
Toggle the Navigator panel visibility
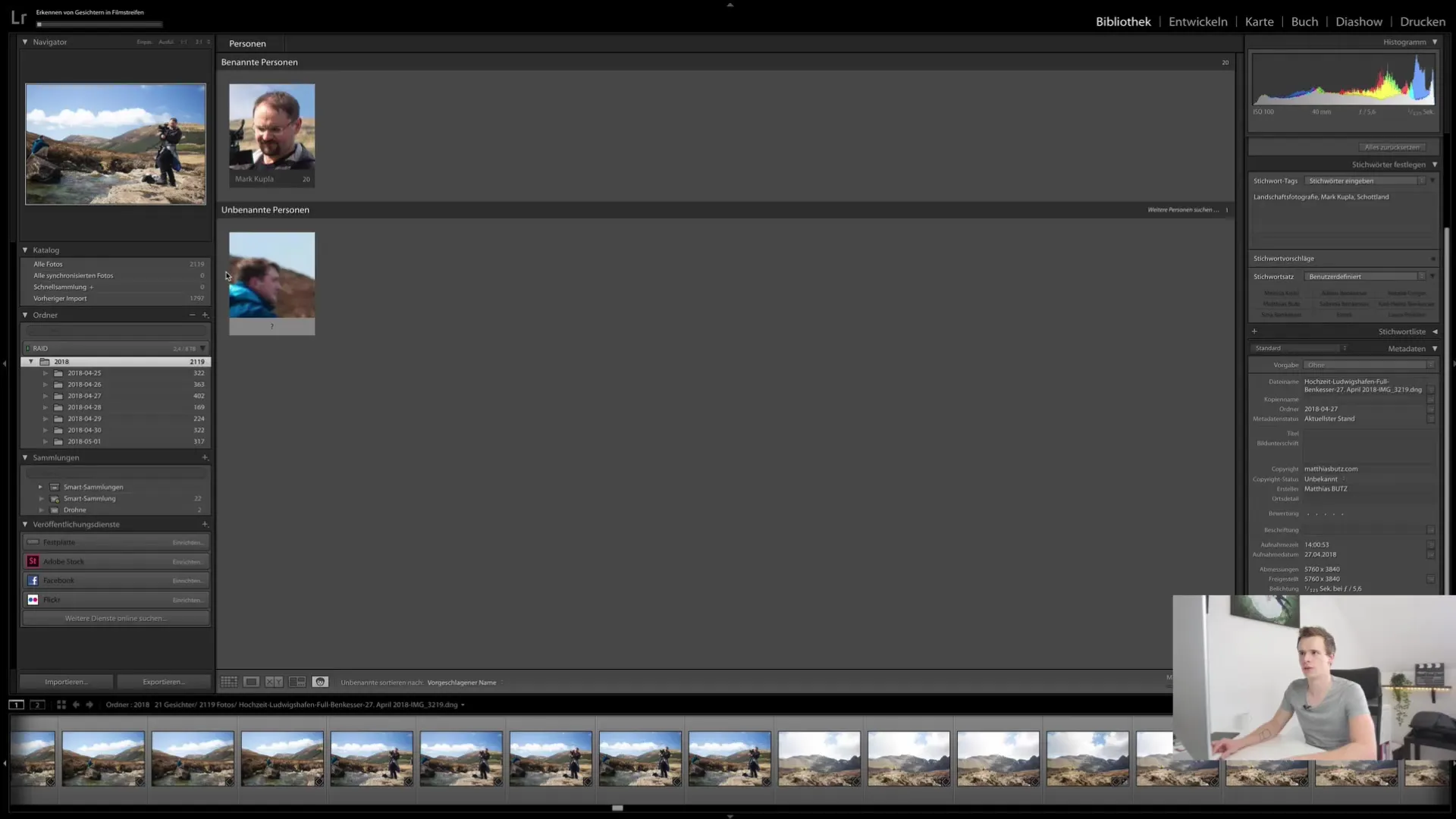(25, 41)
